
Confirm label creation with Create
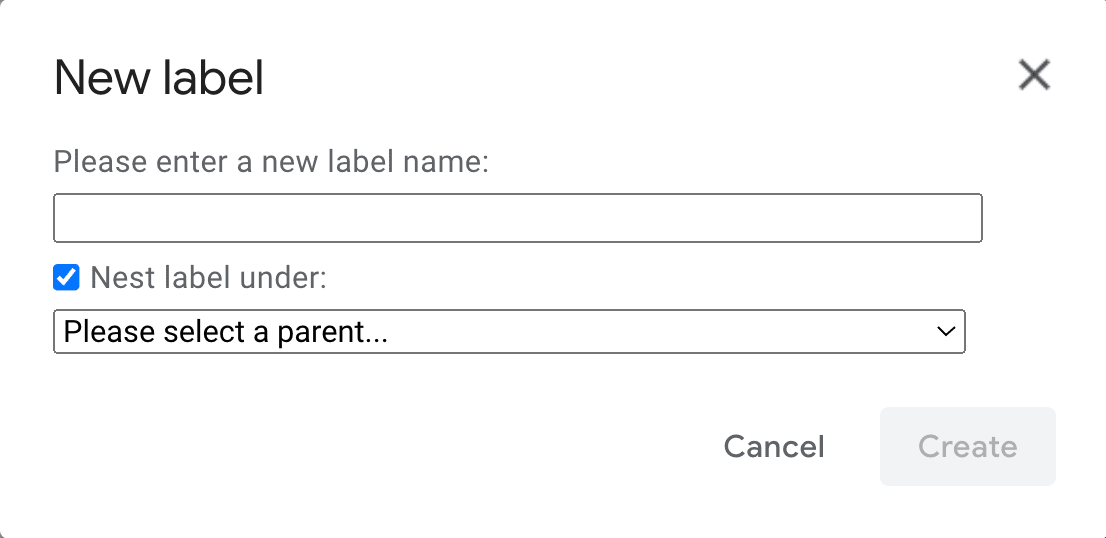[x=967, y=446]
